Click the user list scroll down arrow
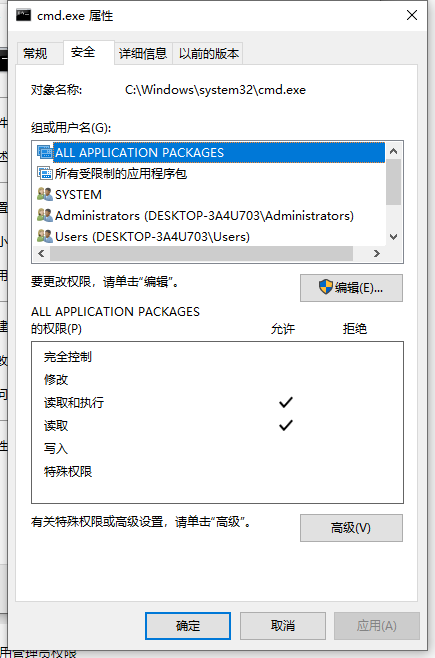The width and height of the screenshot is (435, 658). pos(393,237)
